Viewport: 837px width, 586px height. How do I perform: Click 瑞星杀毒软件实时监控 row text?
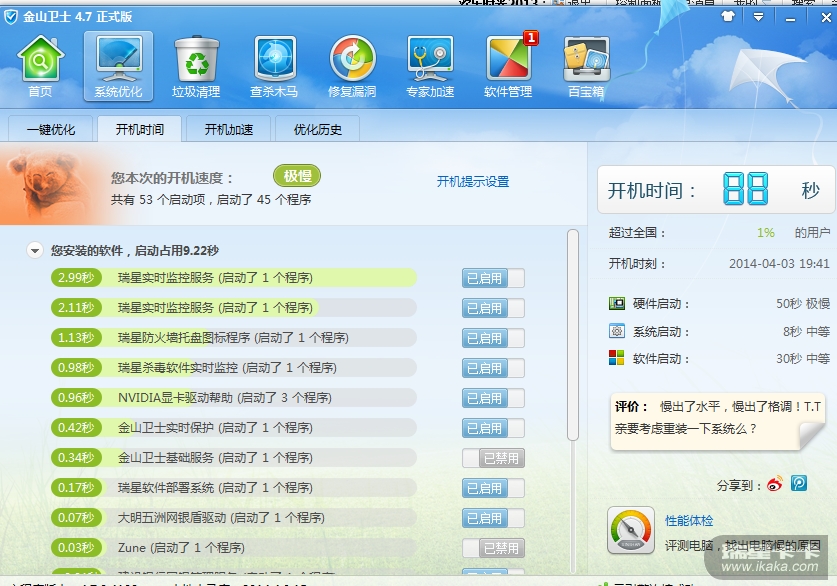227,368
